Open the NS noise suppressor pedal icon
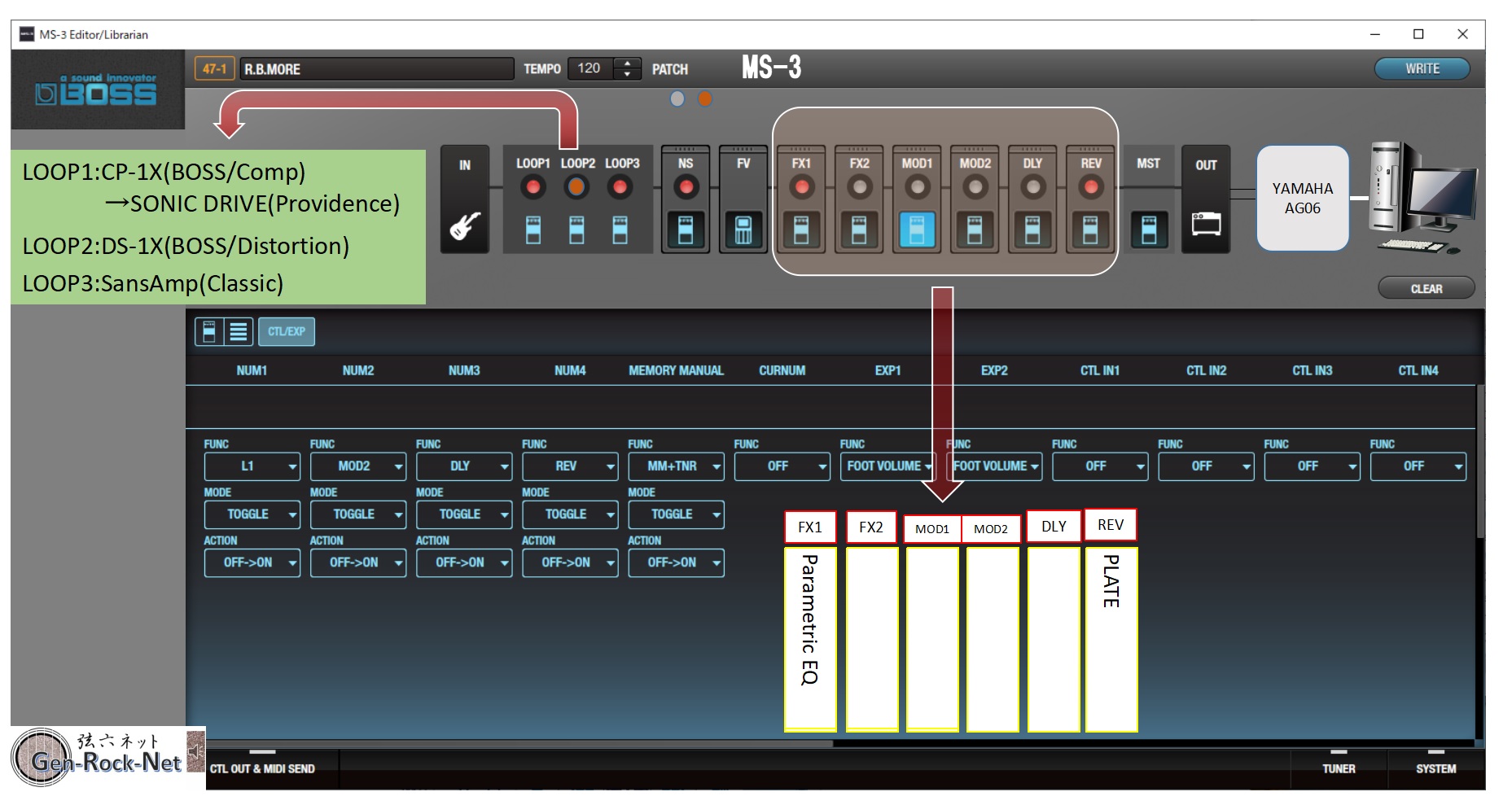Screen dimensions: 1512x805 [686, 230]
